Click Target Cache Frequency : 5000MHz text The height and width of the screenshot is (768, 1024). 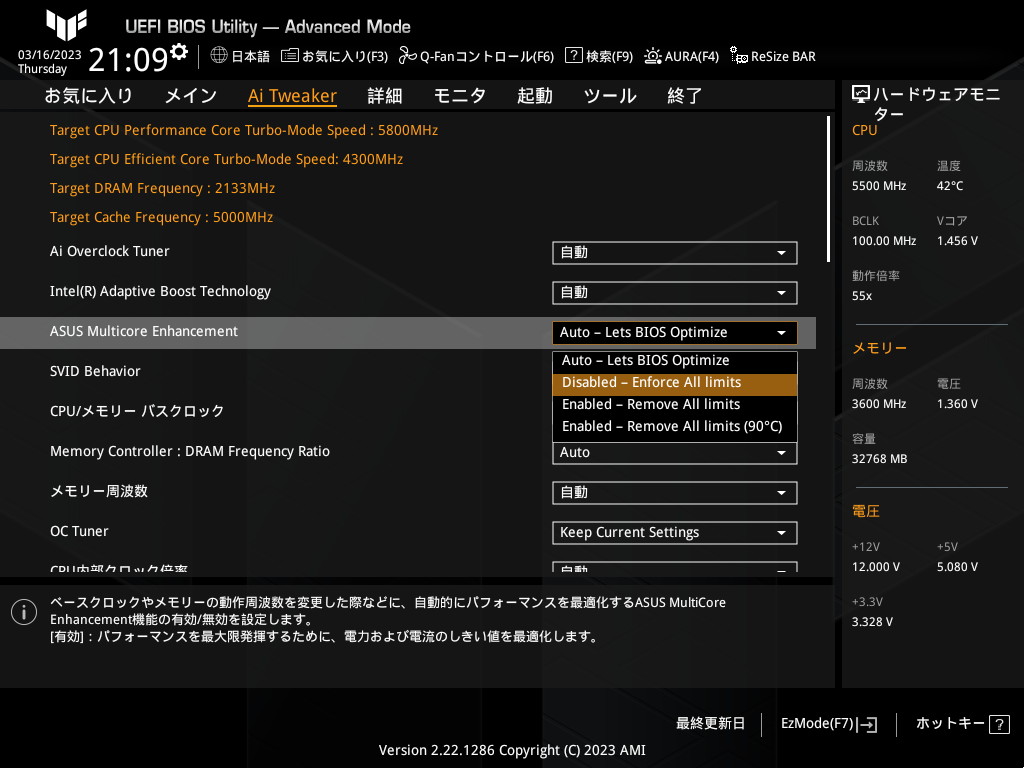click(x=161, y=217)
